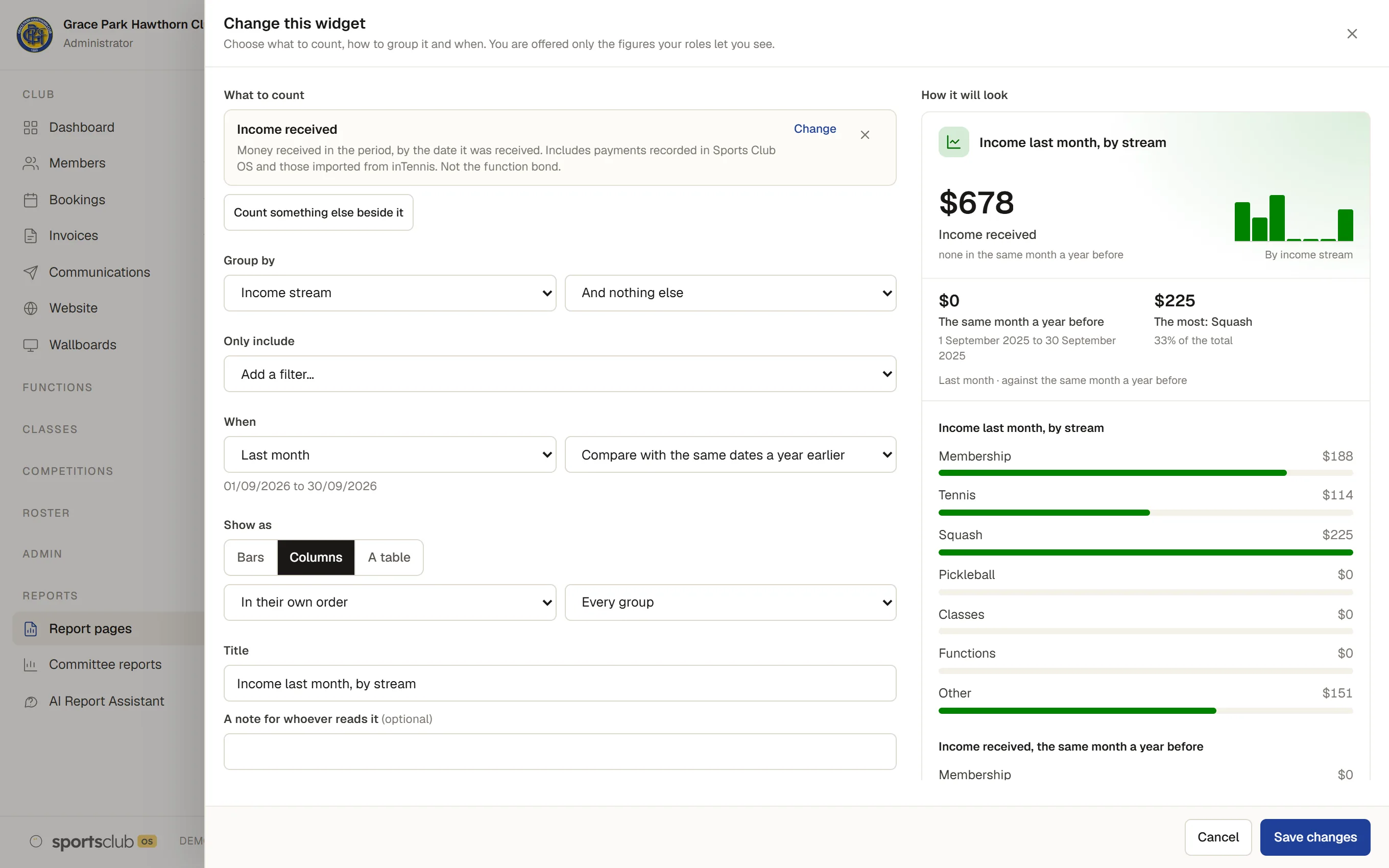Remove the Income received measure
The height and width of the screenshot is (868, 1389).
click(865, 135)
